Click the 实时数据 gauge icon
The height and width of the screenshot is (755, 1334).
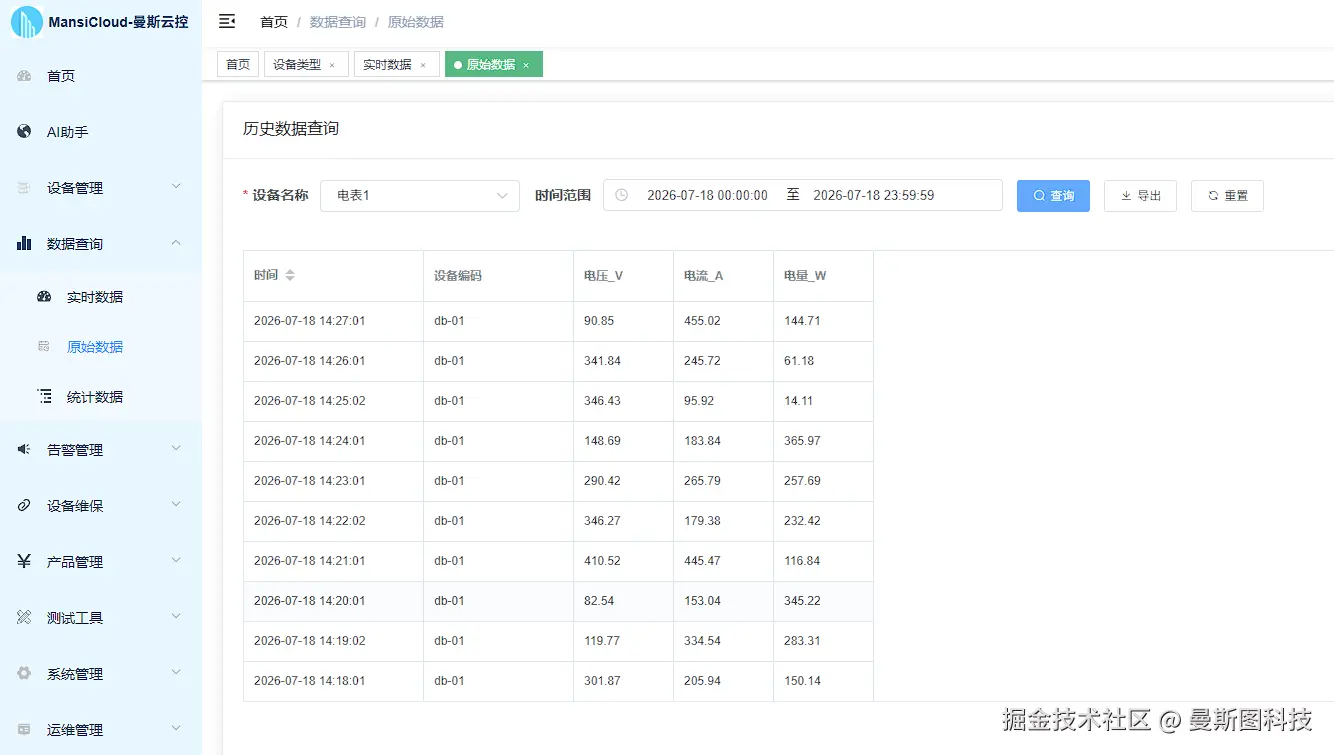tap(44, 297)
